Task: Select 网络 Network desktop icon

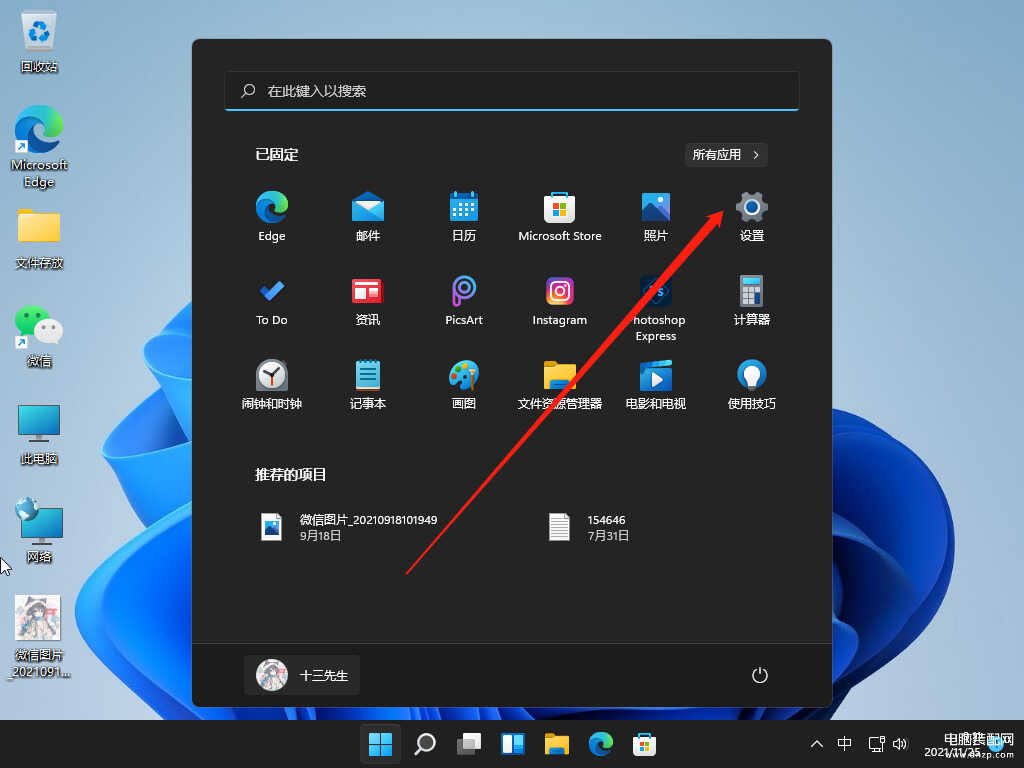Action: coord(39,532)
